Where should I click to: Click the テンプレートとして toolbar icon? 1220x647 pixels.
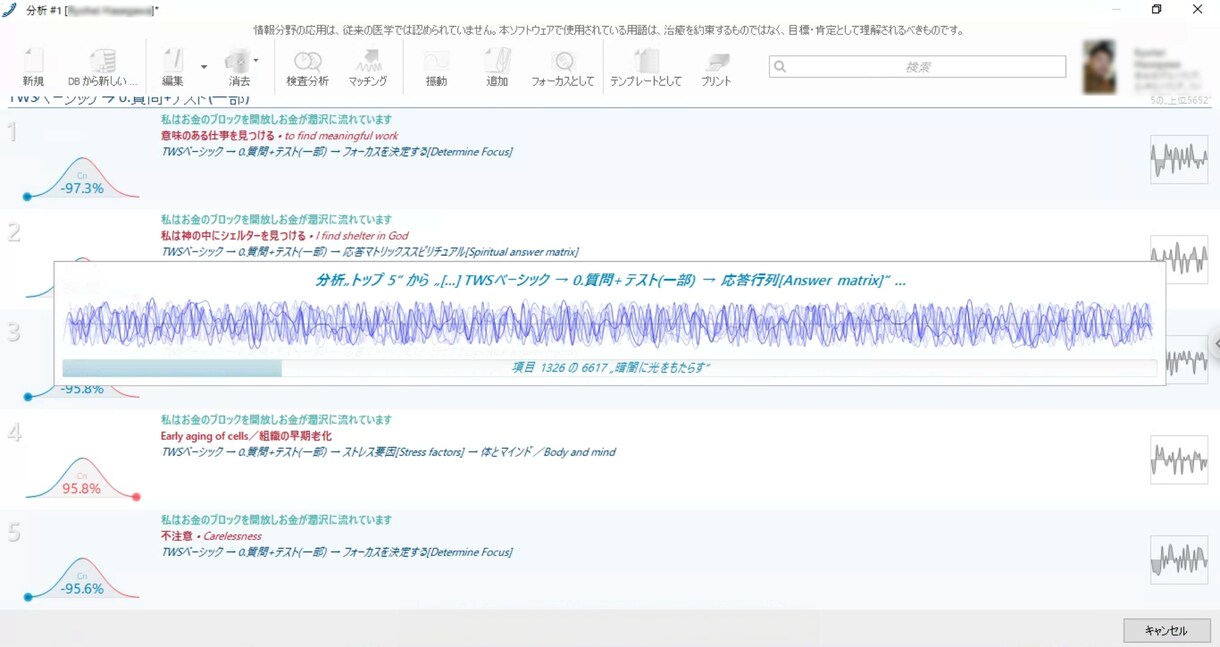pos(646,67)
